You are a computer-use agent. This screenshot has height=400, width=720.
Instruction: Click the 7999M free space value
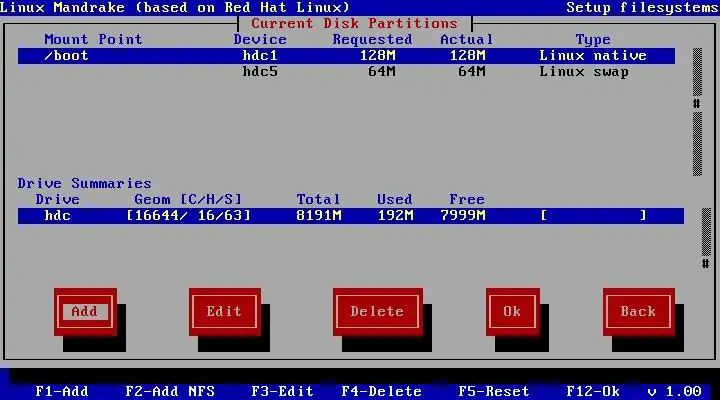click(463, 215)
